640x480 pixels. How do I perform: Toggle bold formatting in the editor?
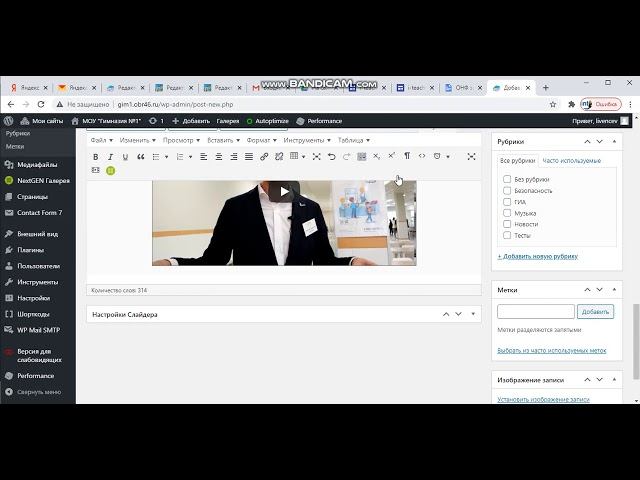pyautogui.click(x=96, y=157)
